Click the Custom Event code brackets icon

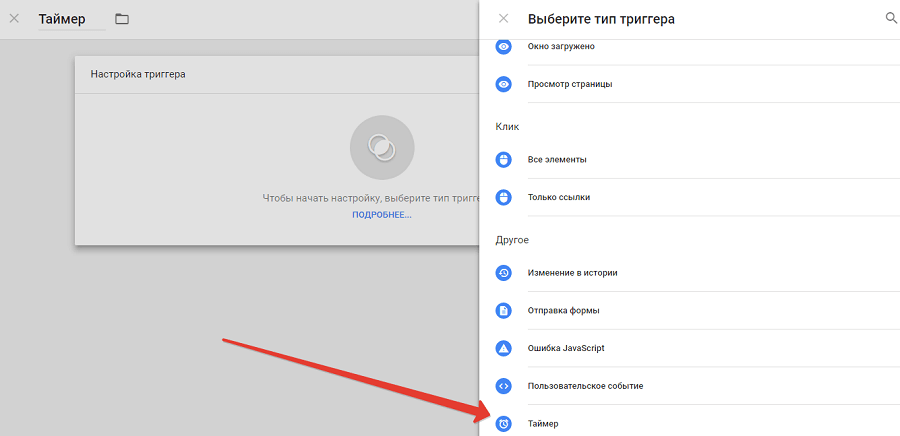(x=504, y=386)
